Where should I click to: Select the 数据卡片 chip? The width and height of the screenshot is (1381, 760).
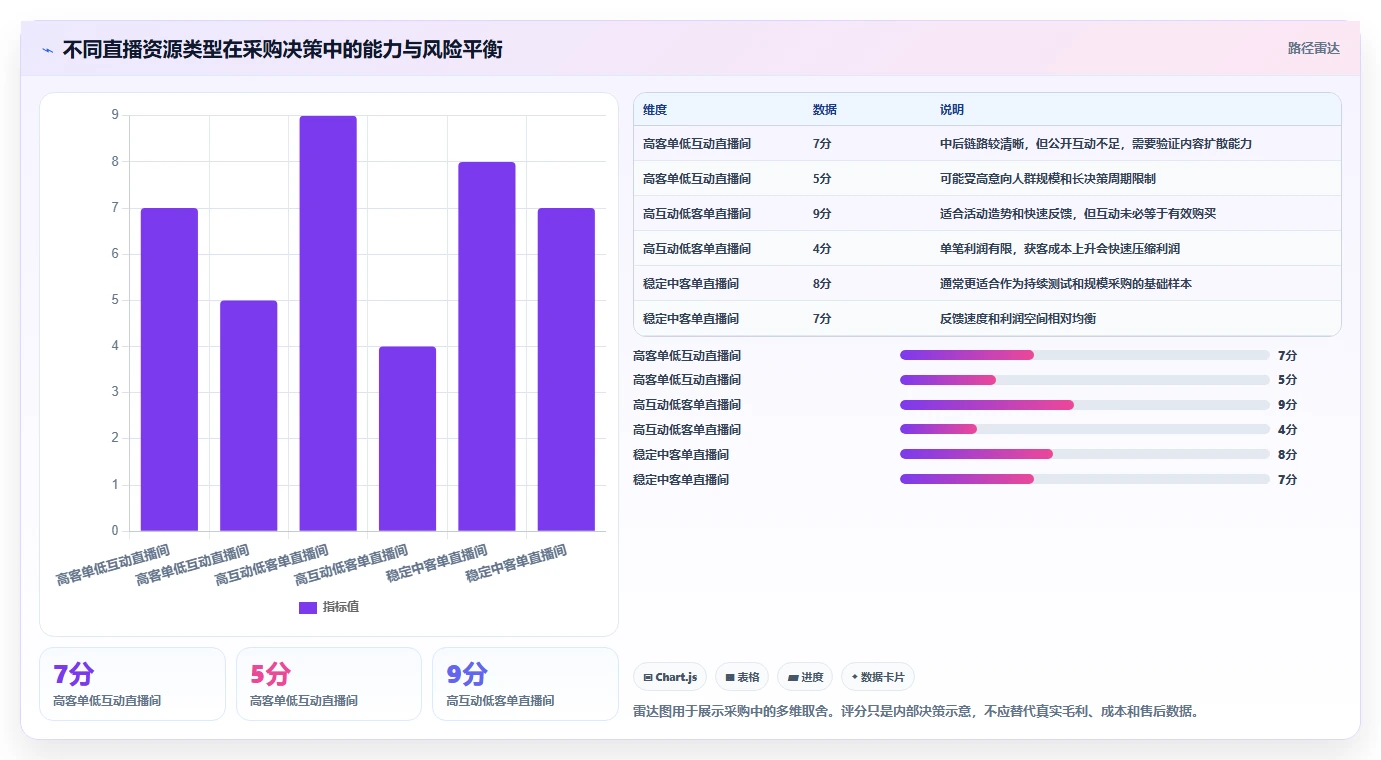point(878,677)
